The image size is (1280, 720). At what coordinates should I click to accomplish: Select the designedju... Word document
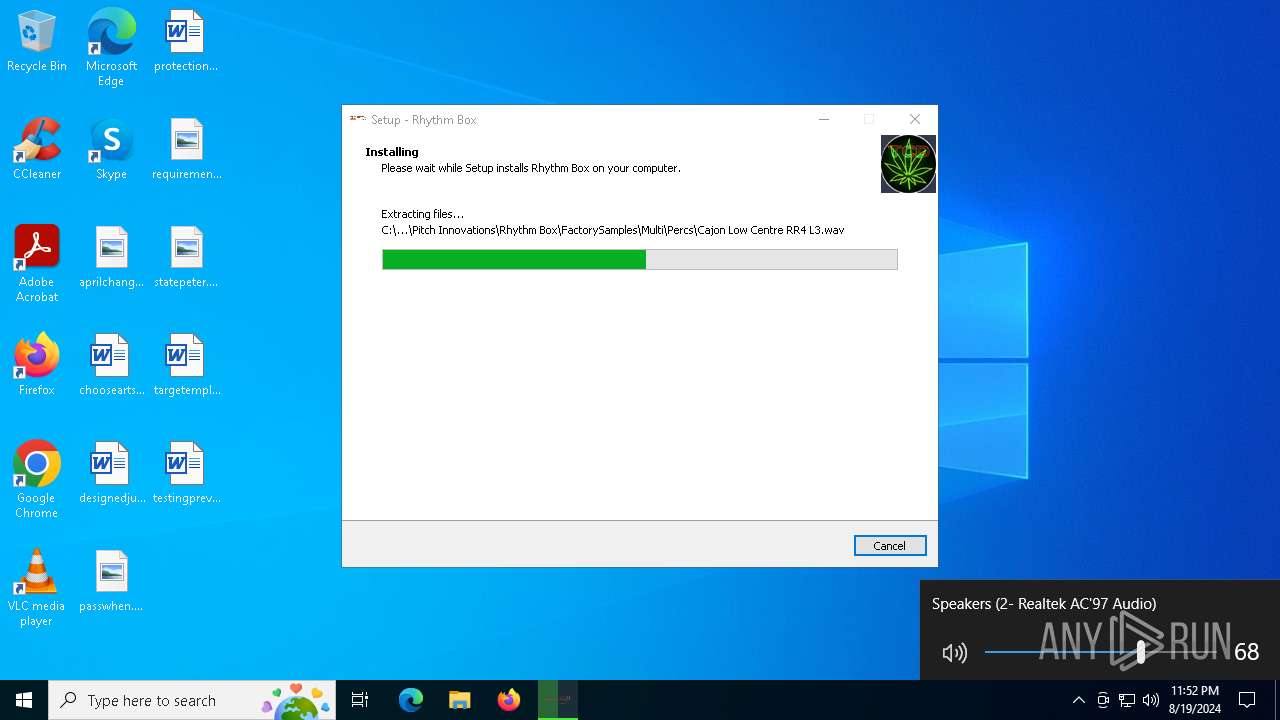tap(111, 474)
